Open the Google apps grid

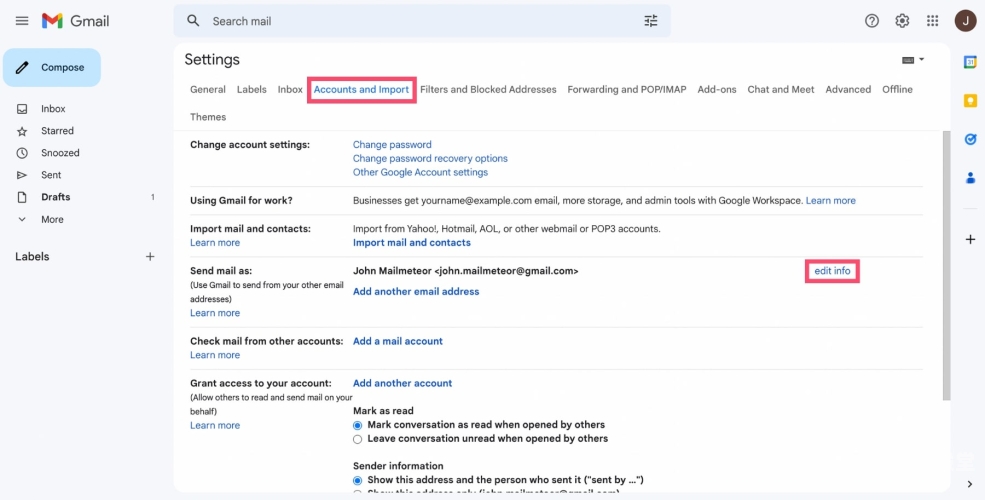click(x=932, y=21)
